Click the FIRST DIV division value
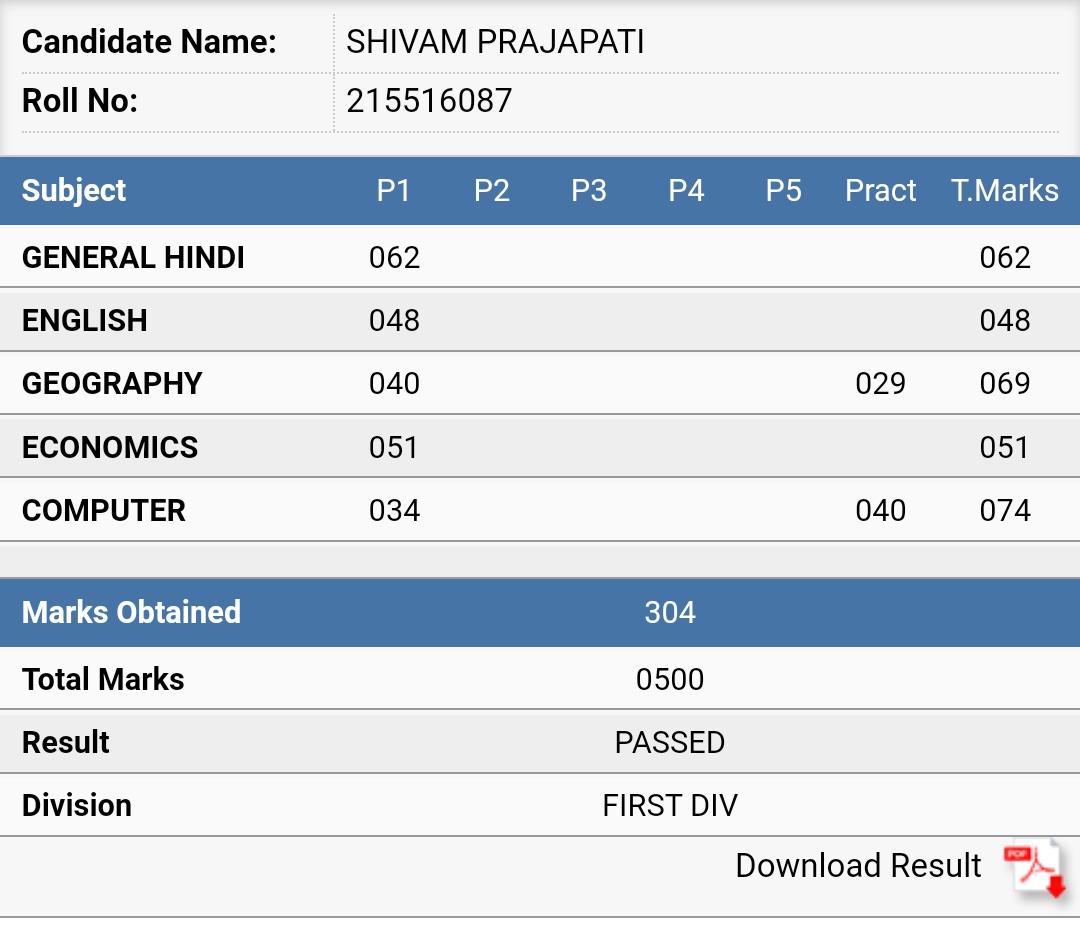Image resolution: width=1080 pixels, height=947 pixels. pos(669,806)
